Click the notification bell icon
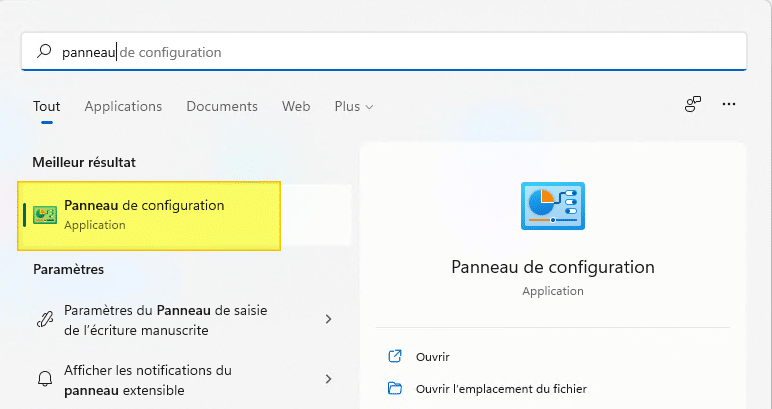The width and height of the screenshot is (772, 409). (45, 379)
